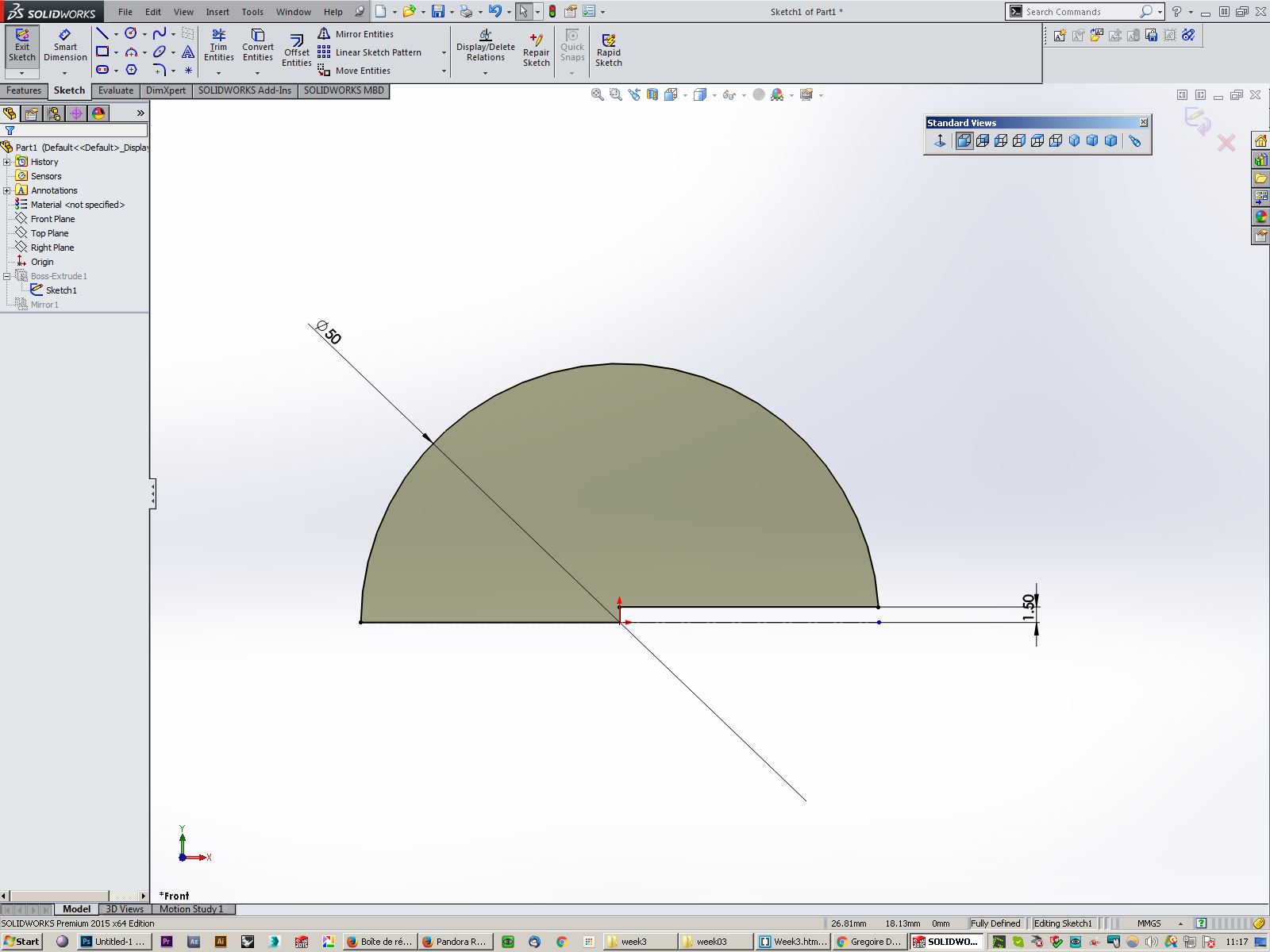Open the Exit Sketch dropdown arrow
Screen dimensions: 1270x952
[22, 73]
